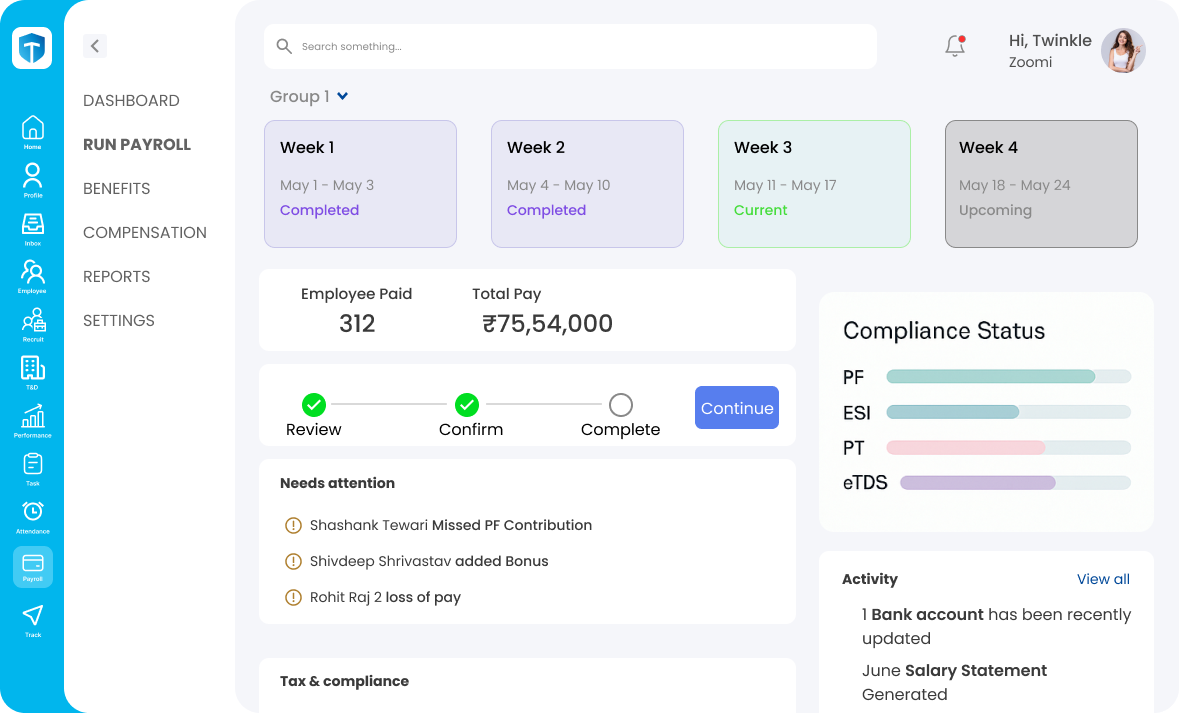Select RUN PAYROLL menu item
The image size is (1179, 713).
pyautogui.click(x=137, y=144)
